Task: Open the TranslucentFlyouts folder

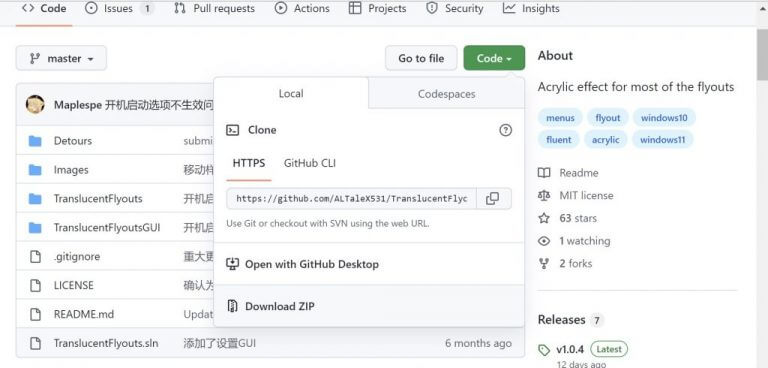Action: pos(98,198)
